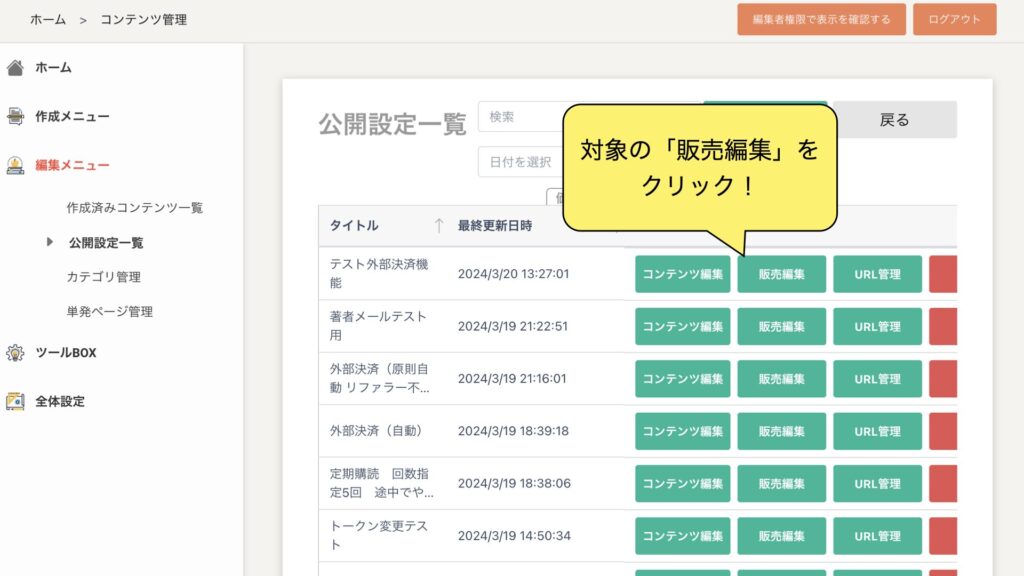
Task: Click the ツールBOX gear icon
Action: pyautogui.click(x=15, y=353)
